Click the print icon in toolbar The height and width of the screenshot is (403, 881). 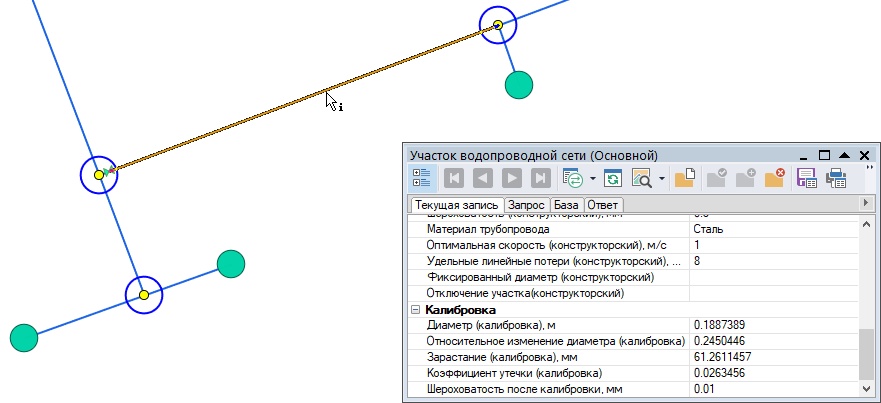tap(836, 179)
